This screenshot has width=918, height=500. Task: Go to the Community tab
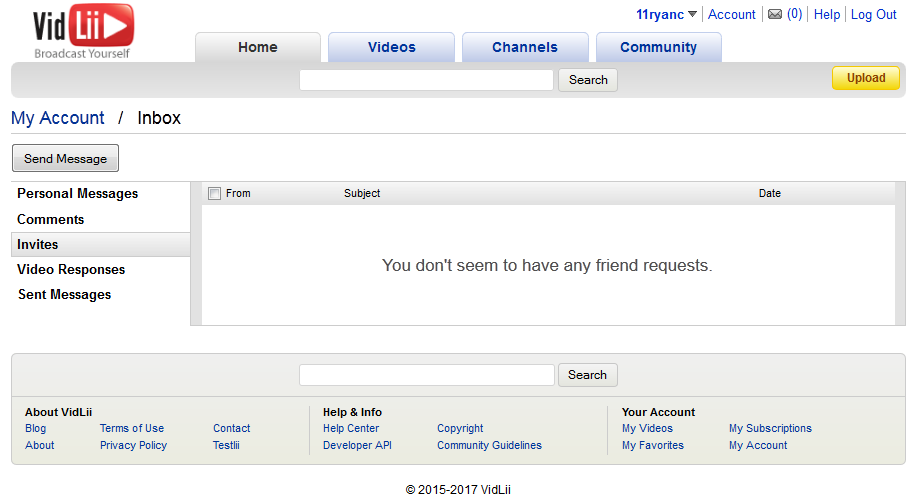click(x=658, y=47)
